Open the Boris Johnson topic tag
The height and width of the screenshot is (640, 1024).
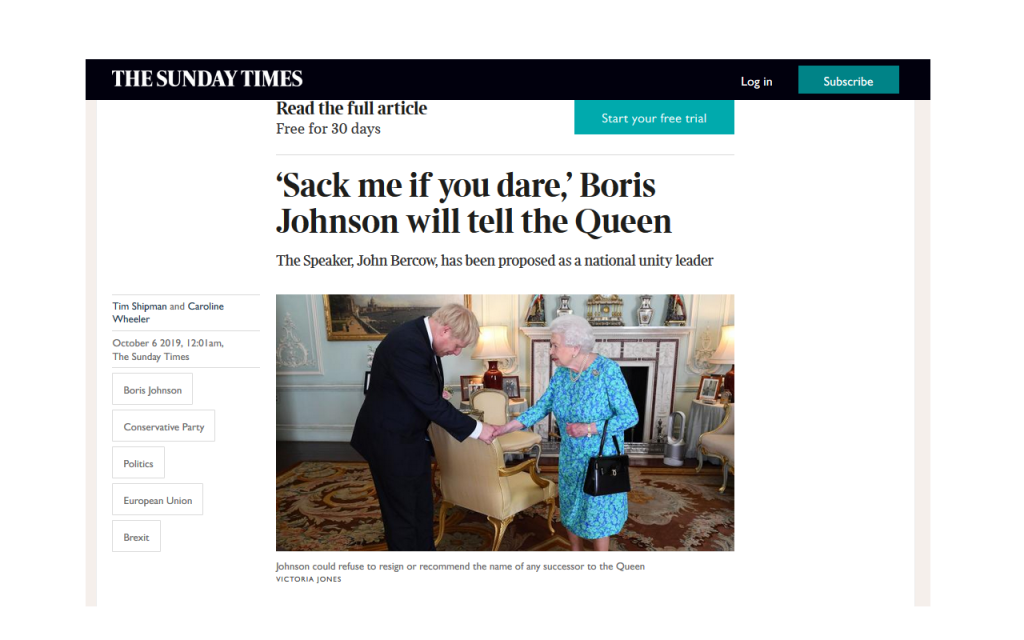pyautogui.click(x=152, y=390)
